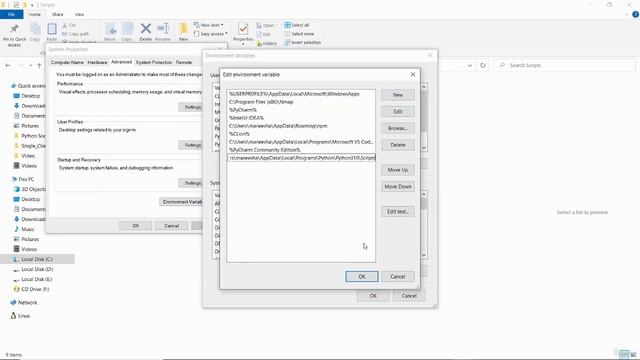Click Performance Settings button in System Properties
Screen dimensions: 640x360
point(191,107)
